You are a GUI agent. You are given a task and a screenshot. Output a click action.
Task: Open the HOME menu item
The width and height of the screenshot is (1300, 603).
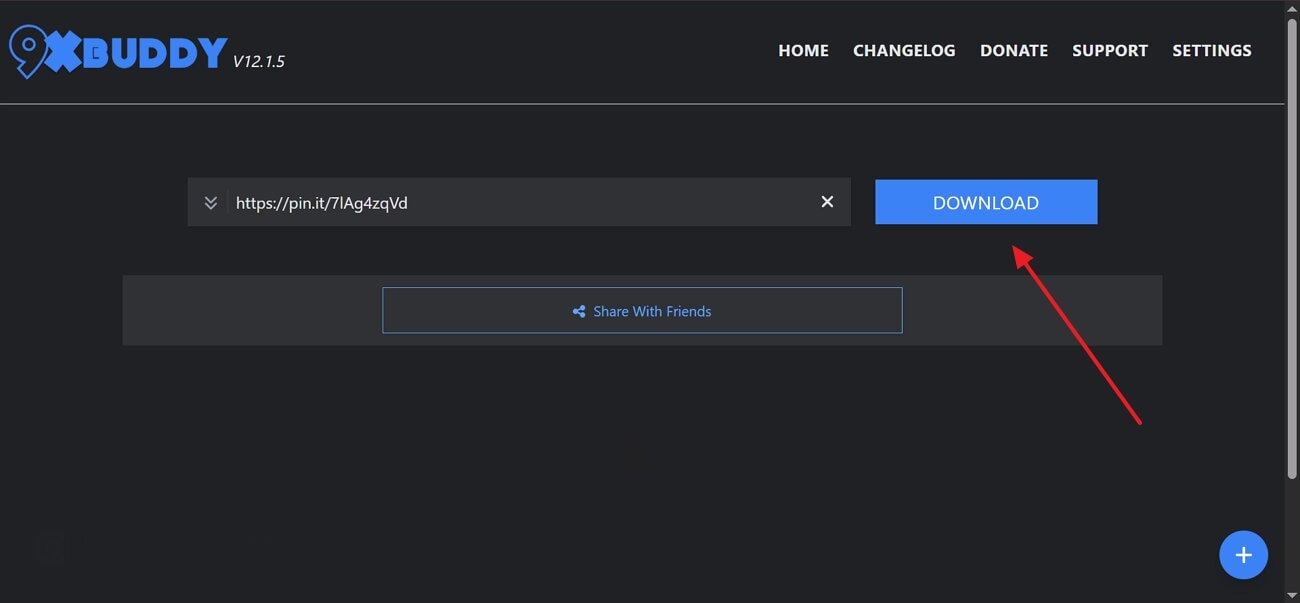803,50
